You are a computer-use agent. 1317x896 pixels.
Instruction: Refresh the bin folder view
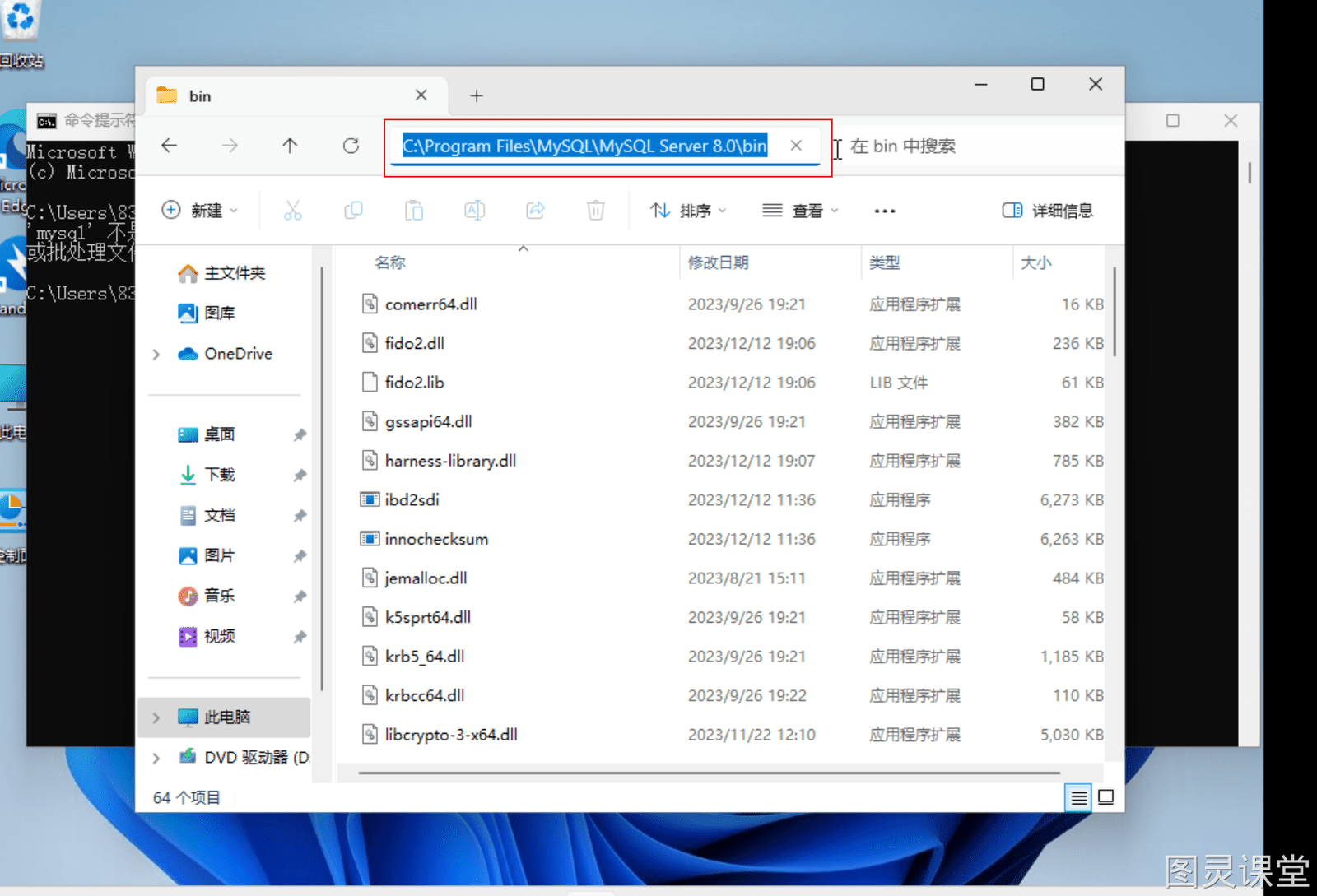pyautogui.click(x=351, y=146)
